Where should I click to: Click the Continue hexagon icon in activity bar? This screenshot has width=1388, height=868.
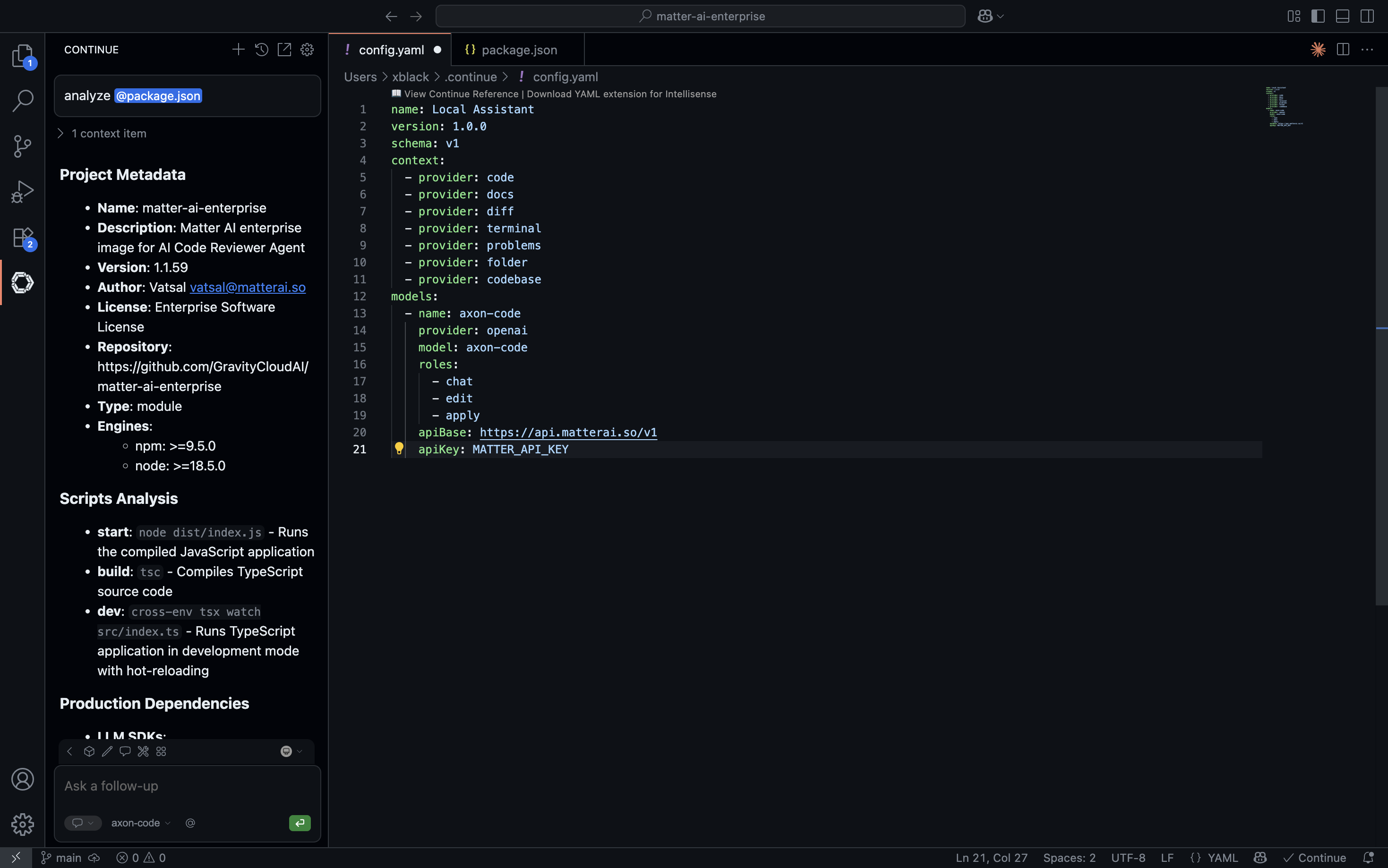pyautogui.click(x=22, y=282)
